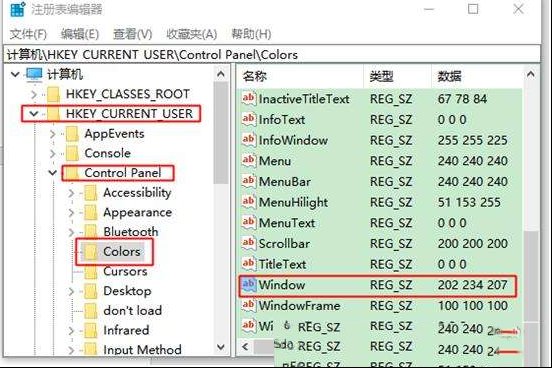Sort by the 名称 column header
Screen dimensions: 552x368
(255, 76)
